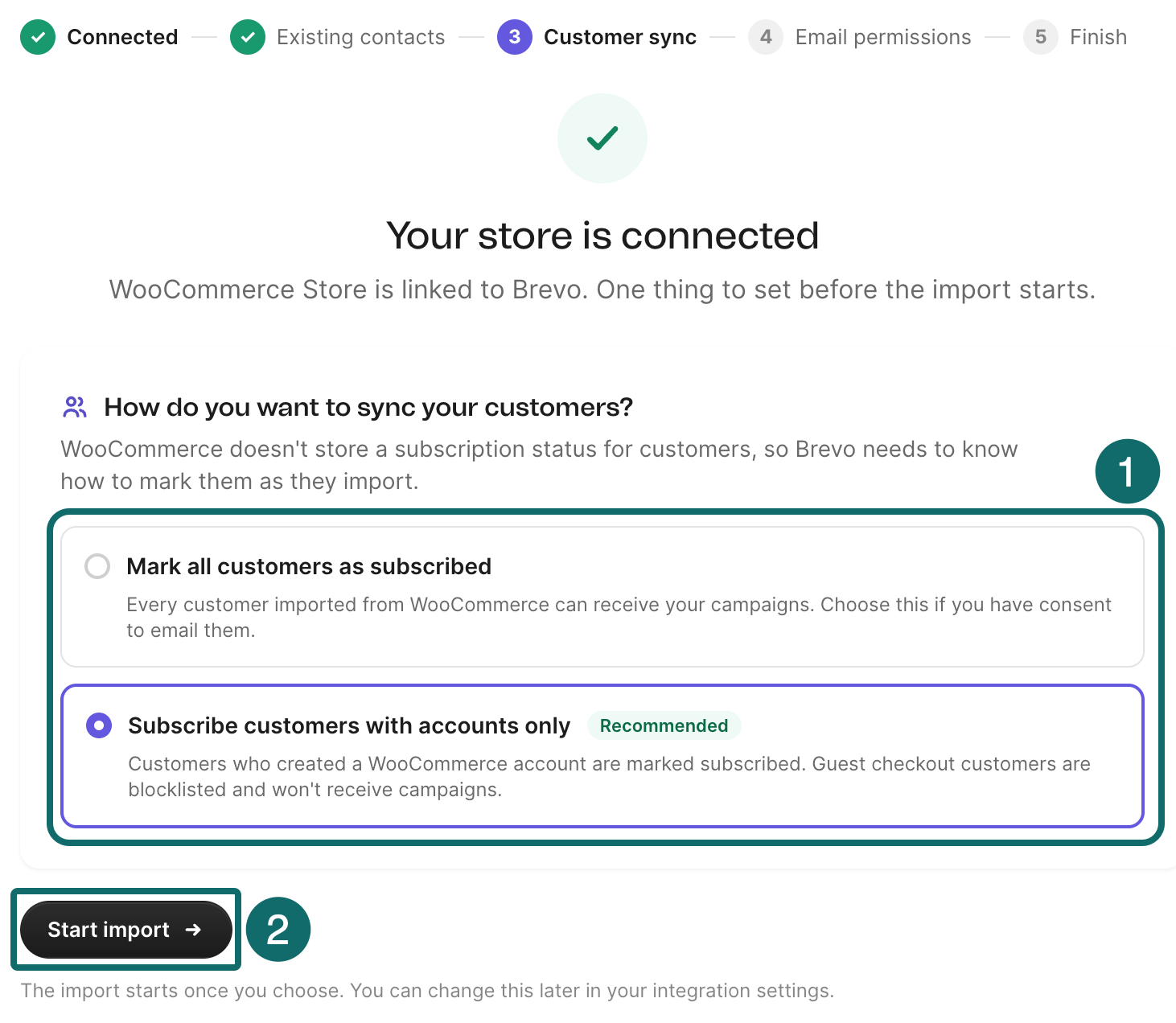
Task: Click the step 3 circle for Customer sync
Action: tap(515, 37)
